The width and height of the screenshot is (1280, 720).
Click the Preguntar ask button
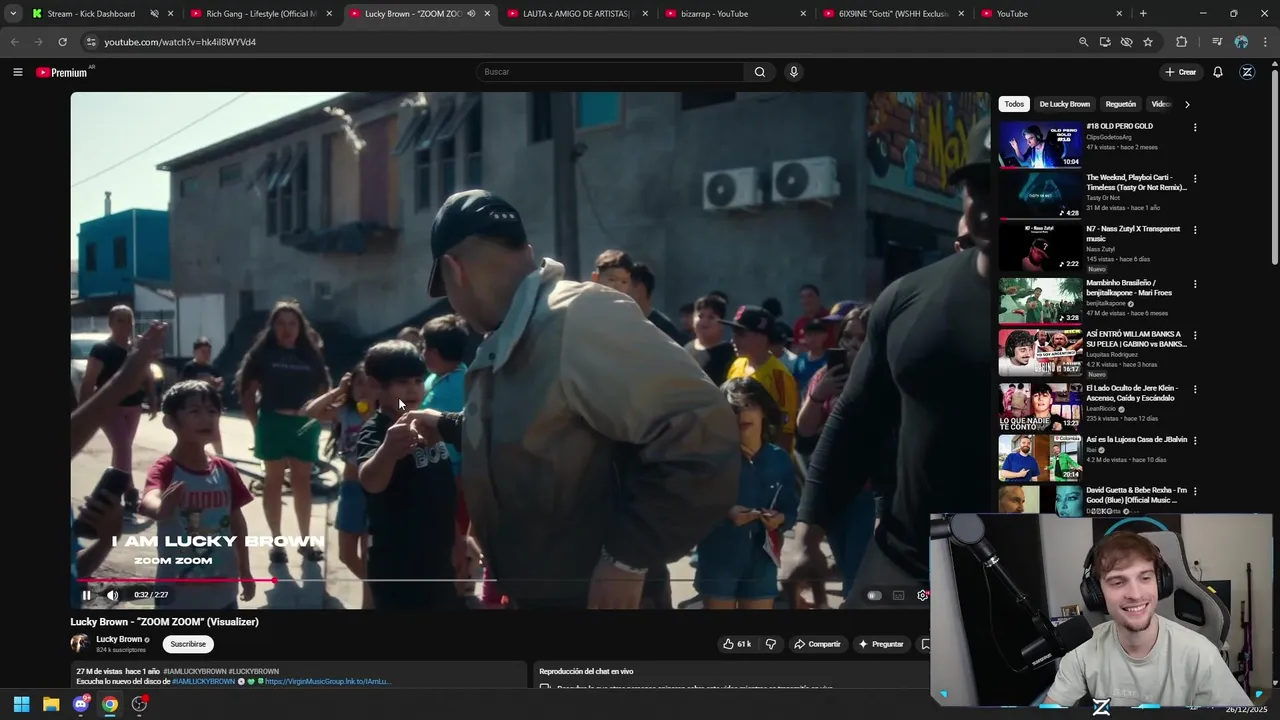(x=881, y=644)
